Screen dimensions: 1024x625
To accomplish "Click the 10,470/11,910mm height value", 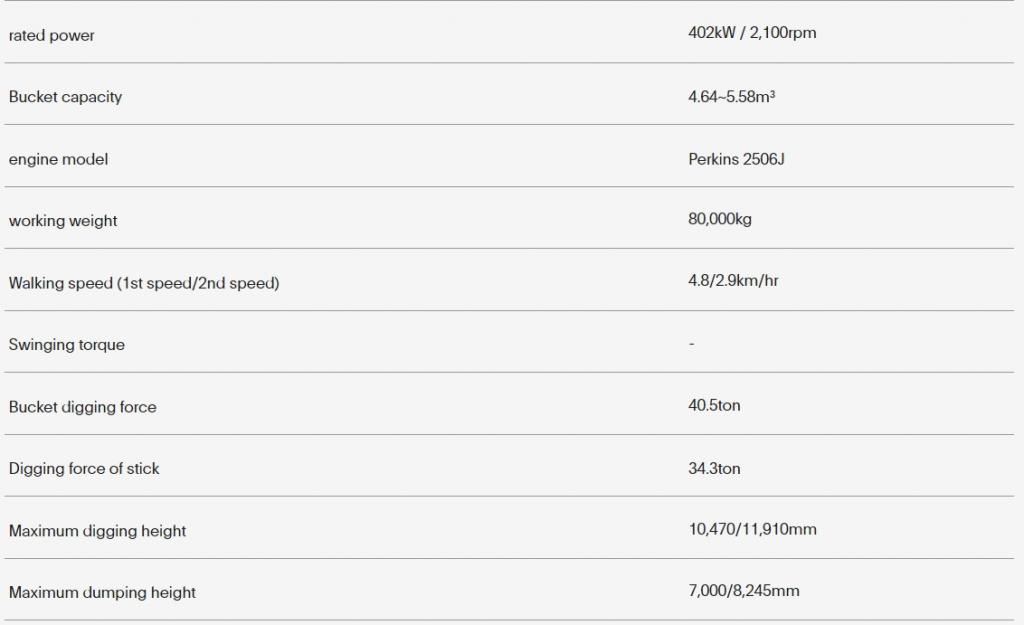I will tap(752, 529).
